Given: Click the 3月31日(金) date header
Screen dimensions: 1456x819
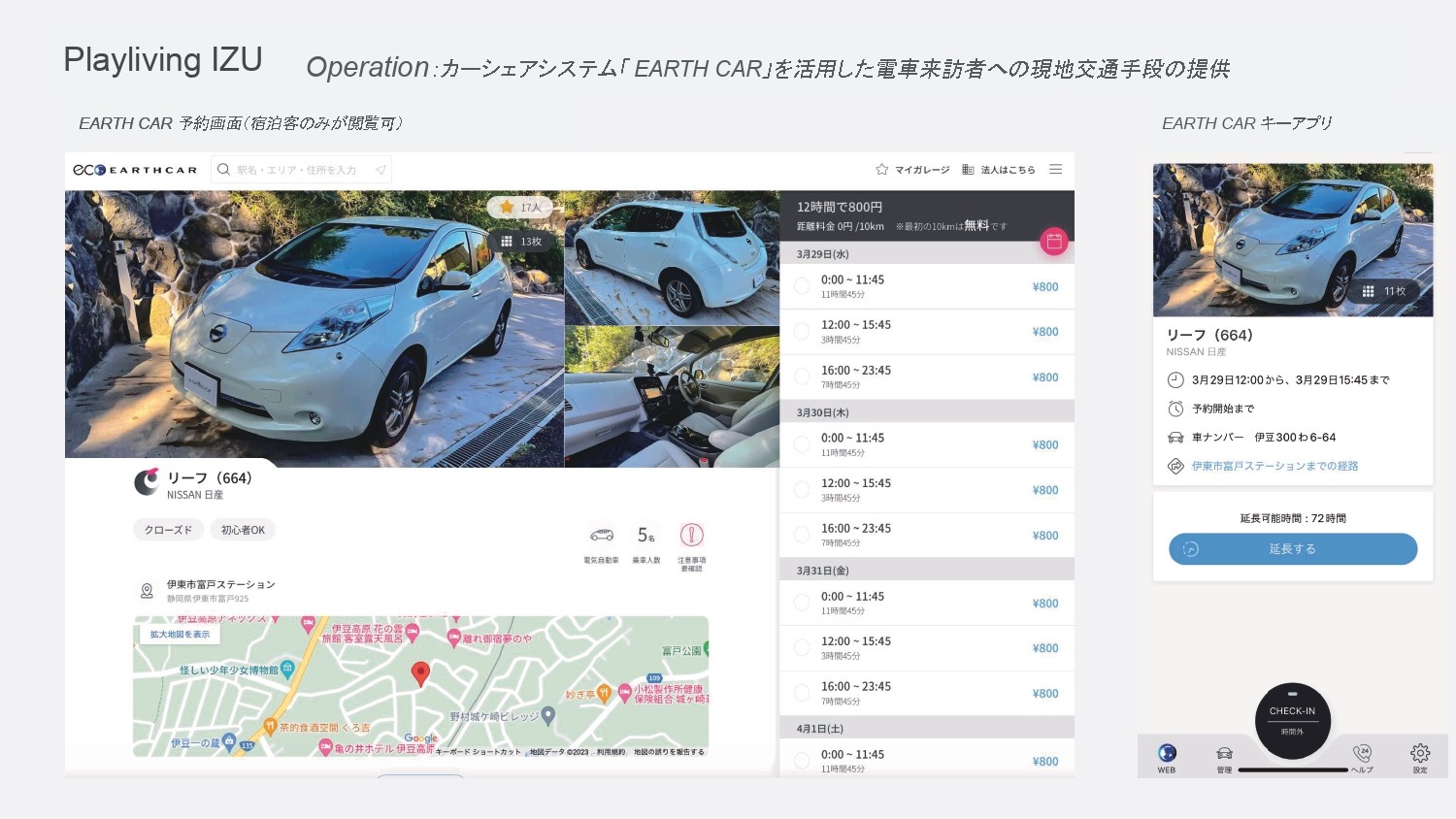Looking at the screenshot, I should tap(927, 571).
